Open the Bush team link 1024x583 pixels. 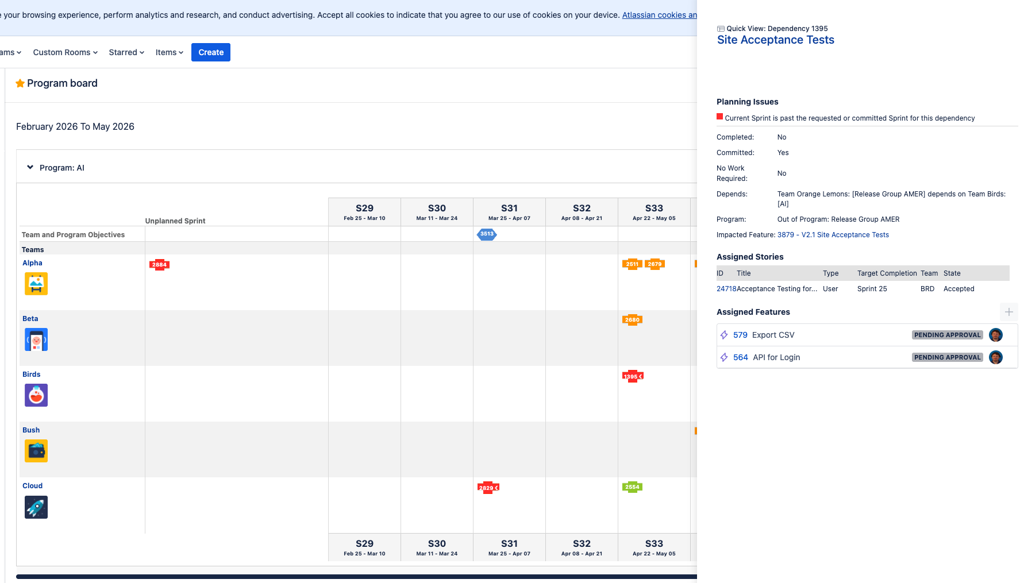[x=31, y=430]
